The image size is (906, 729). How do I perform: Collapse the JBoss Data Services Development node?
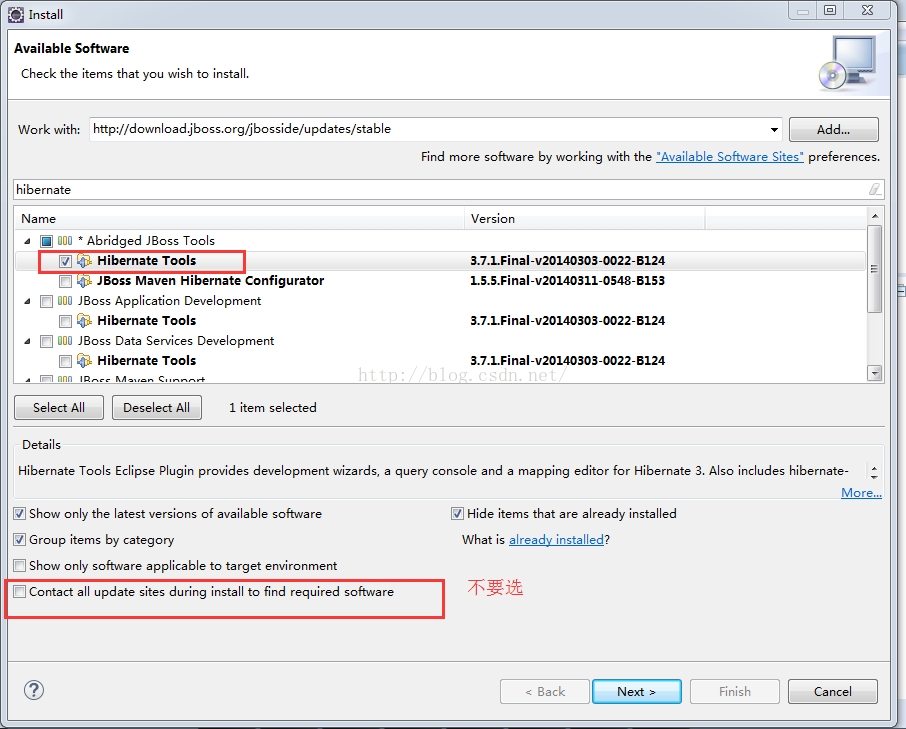pyautogui.click(x=27, y=341)
